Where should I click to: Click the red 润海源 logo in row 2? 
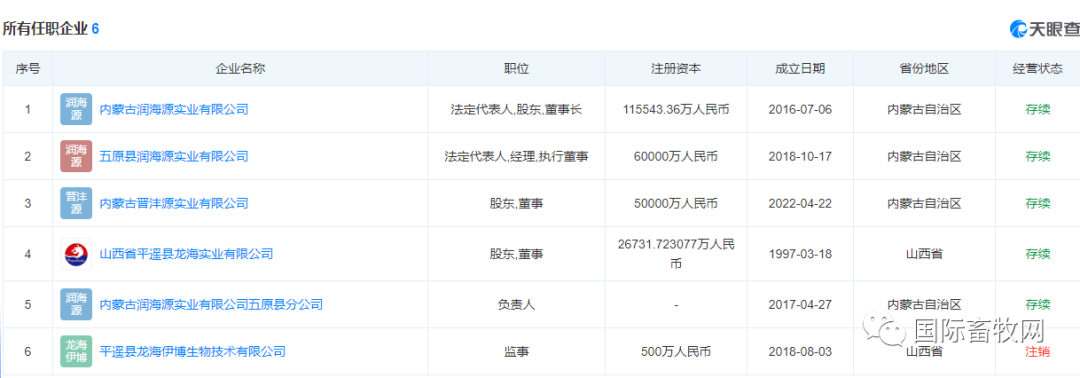[76, 156]
